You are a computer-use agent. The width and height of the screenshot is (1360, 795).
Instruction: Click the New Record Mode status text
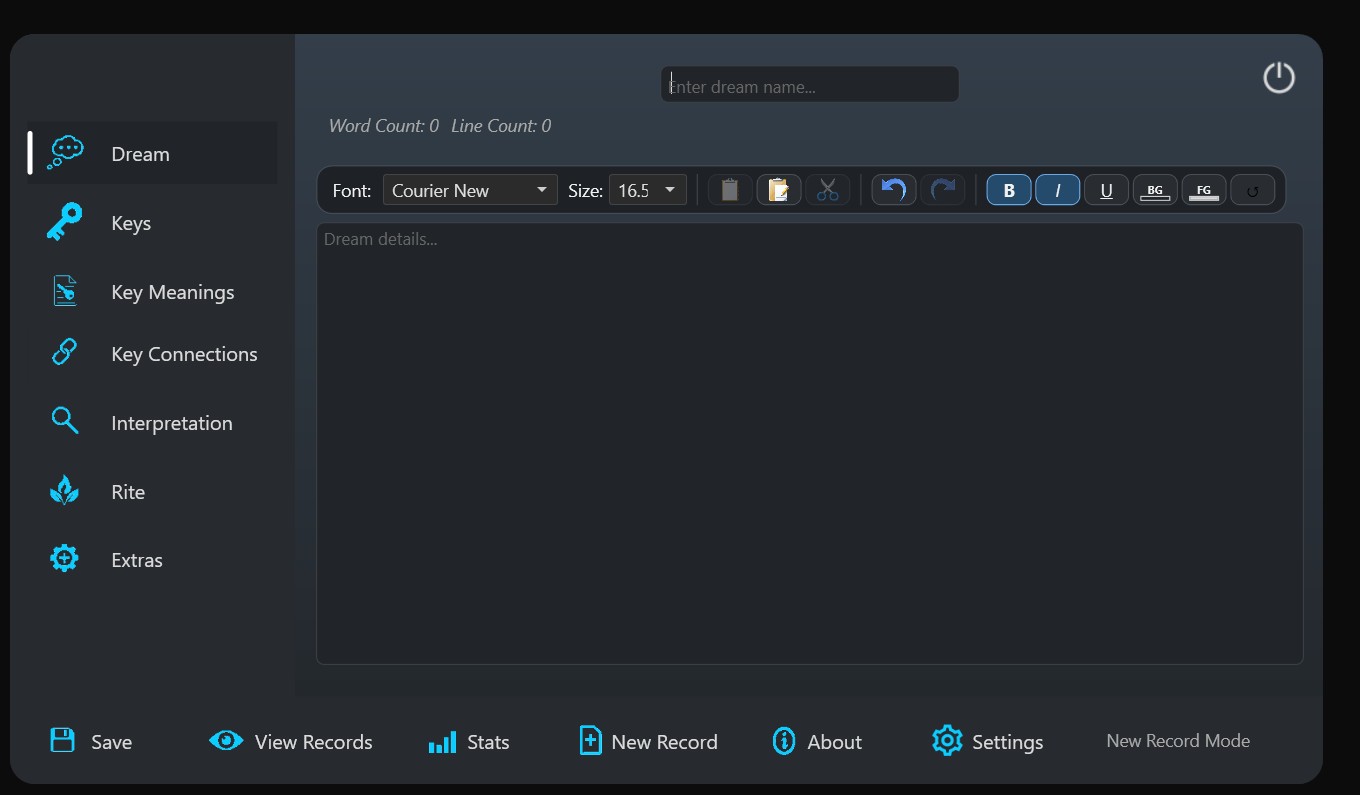coord(1178,741)
